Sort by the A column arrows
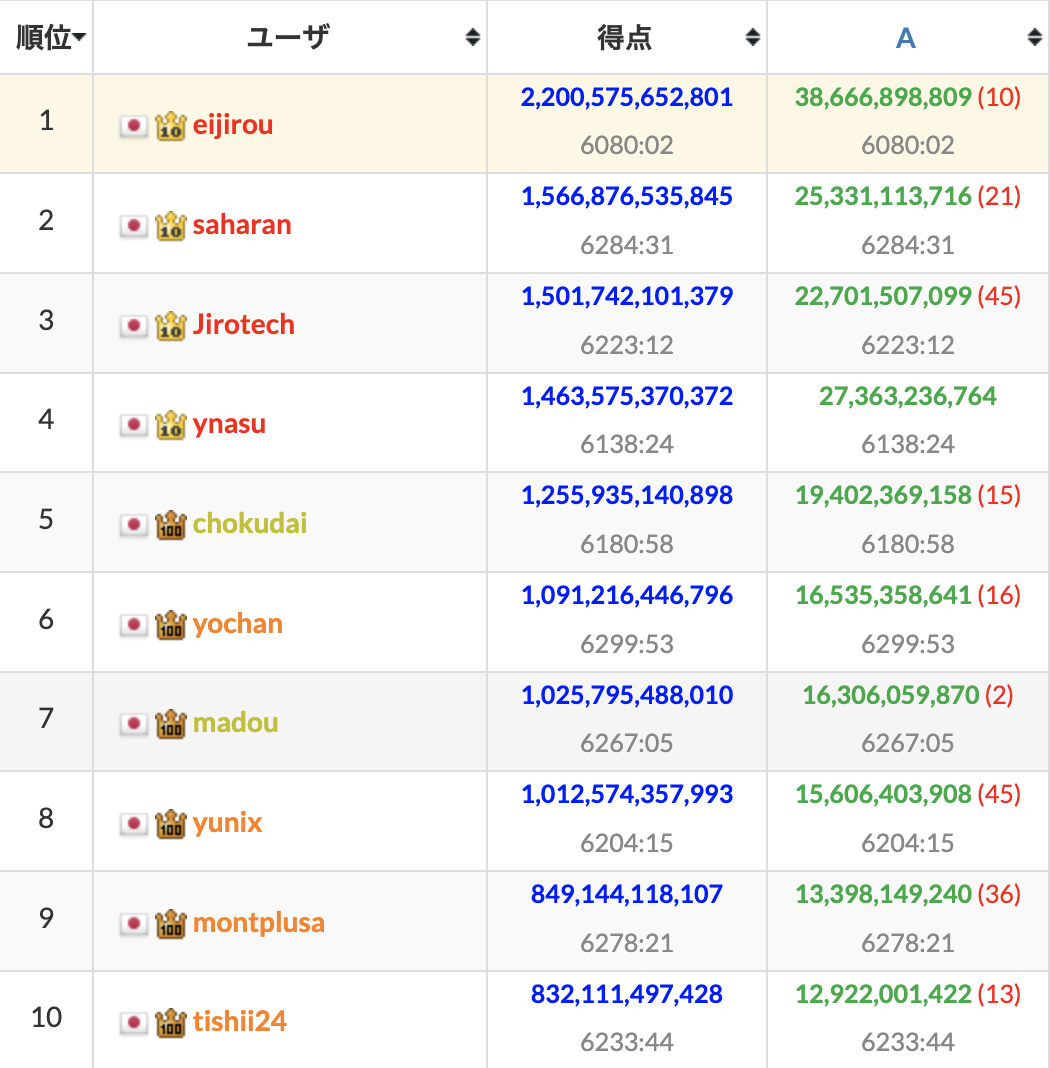 point(1034,37)
